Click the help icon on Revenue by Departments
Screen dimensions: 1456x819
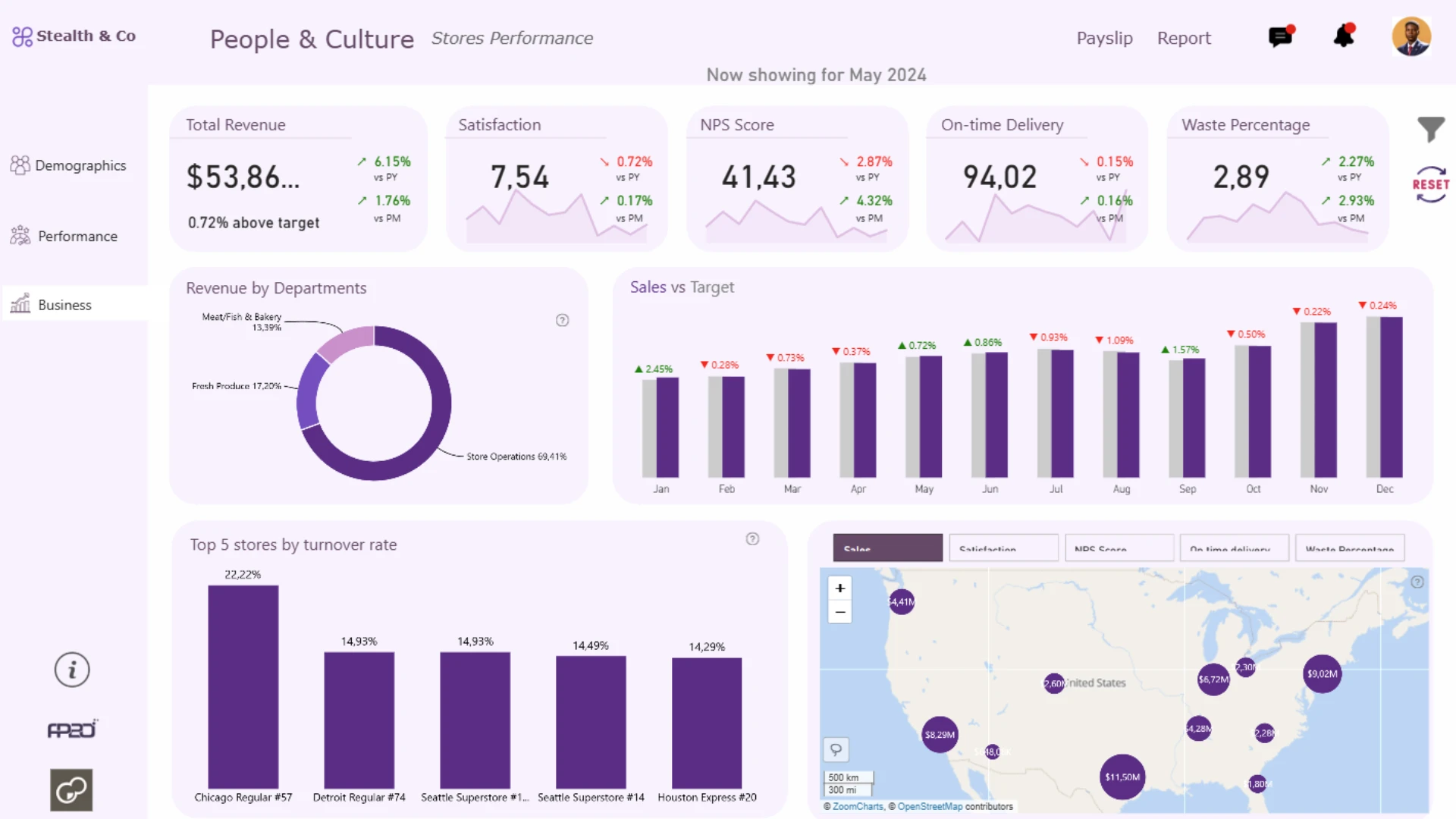(x=562, y=320)
